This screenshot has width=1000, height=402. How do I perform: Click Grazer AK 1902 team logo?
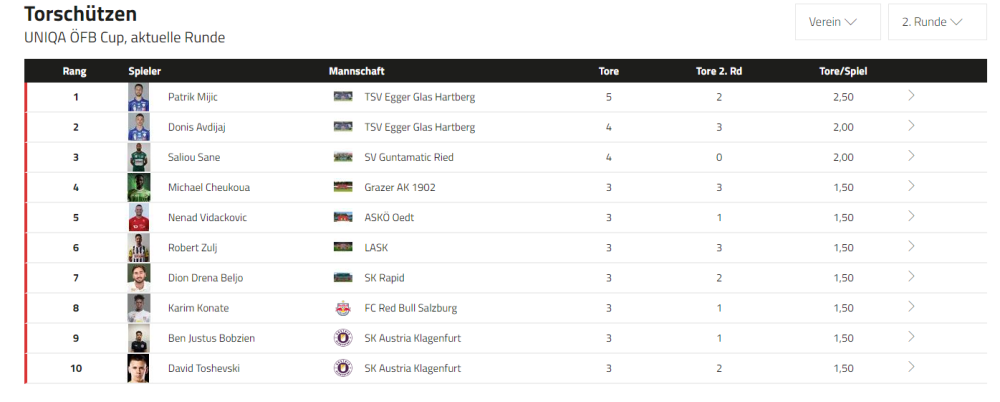[343, 187]
